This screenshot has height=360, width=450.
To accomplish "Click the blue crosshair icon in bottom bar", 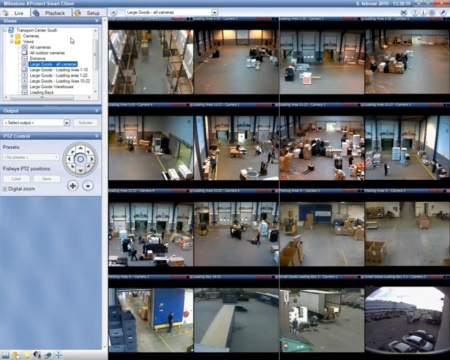I will tap(58, 355).
